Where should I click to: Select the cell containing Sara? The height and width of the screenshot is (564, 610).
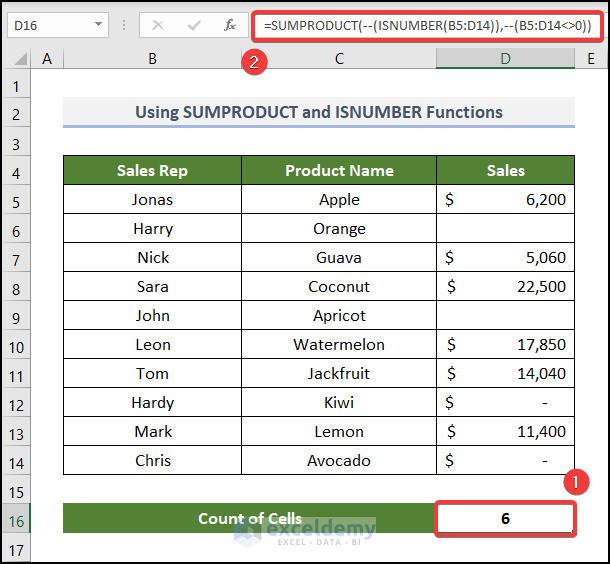pyautogui.click(x=152, y=287)
